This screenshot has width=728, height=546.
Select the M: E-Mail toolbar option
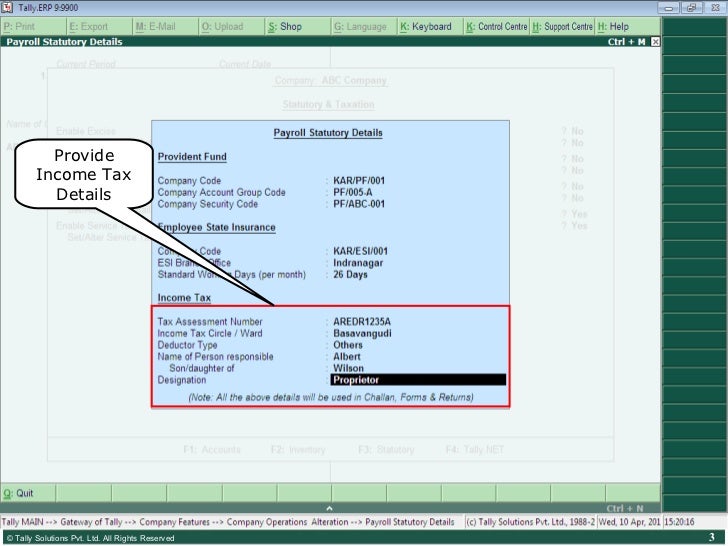point(166,27)
